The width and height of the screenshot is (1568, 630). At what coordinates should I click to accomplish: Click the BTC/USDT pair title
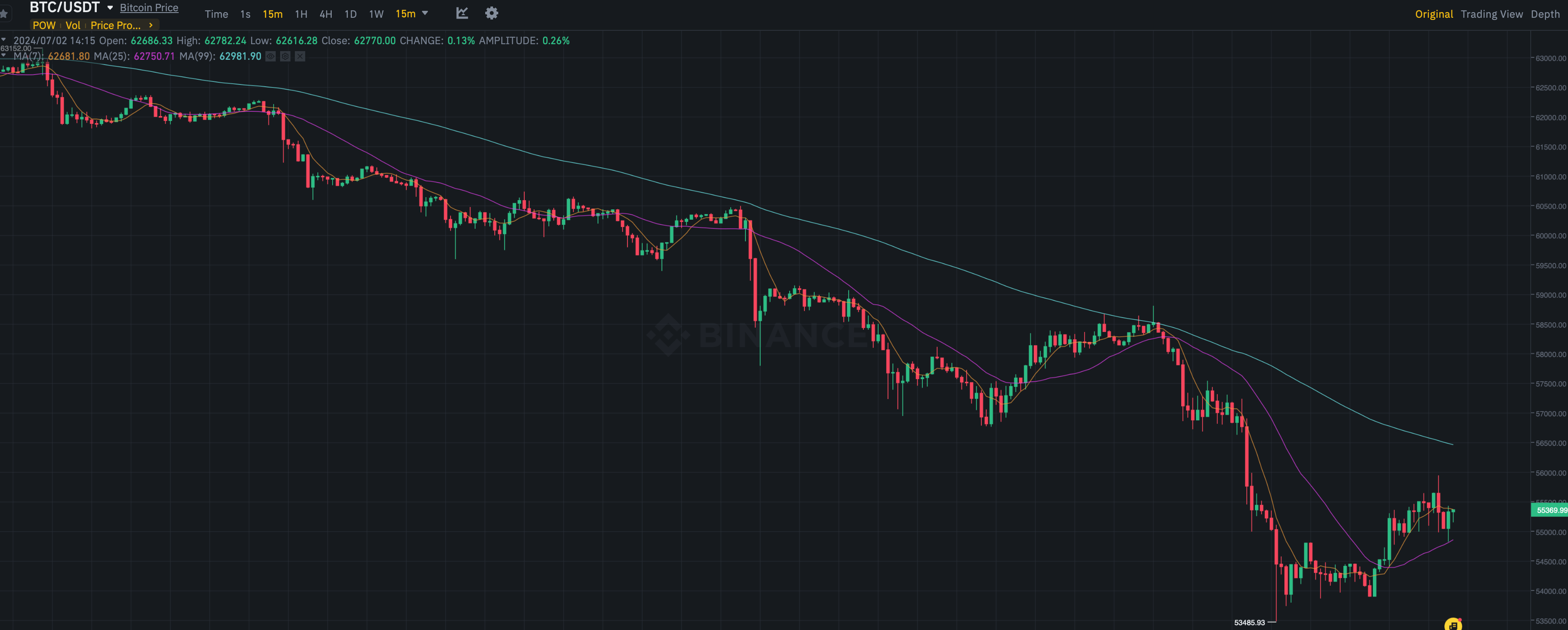[x=65, y=7]
